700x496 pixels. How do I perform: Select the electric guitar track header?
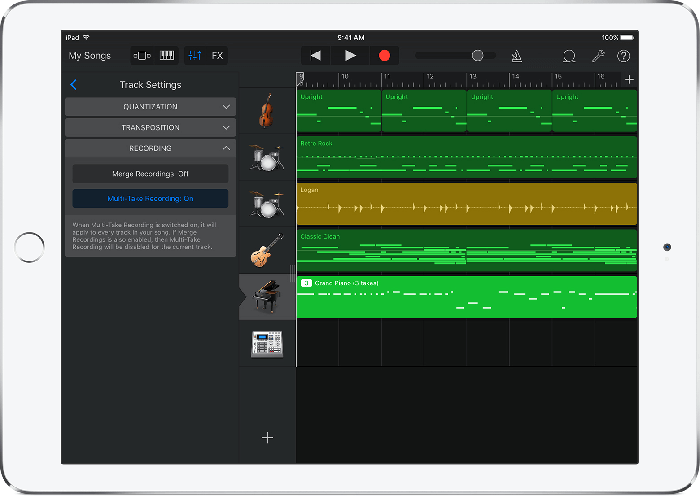click(x=267, y=250)
